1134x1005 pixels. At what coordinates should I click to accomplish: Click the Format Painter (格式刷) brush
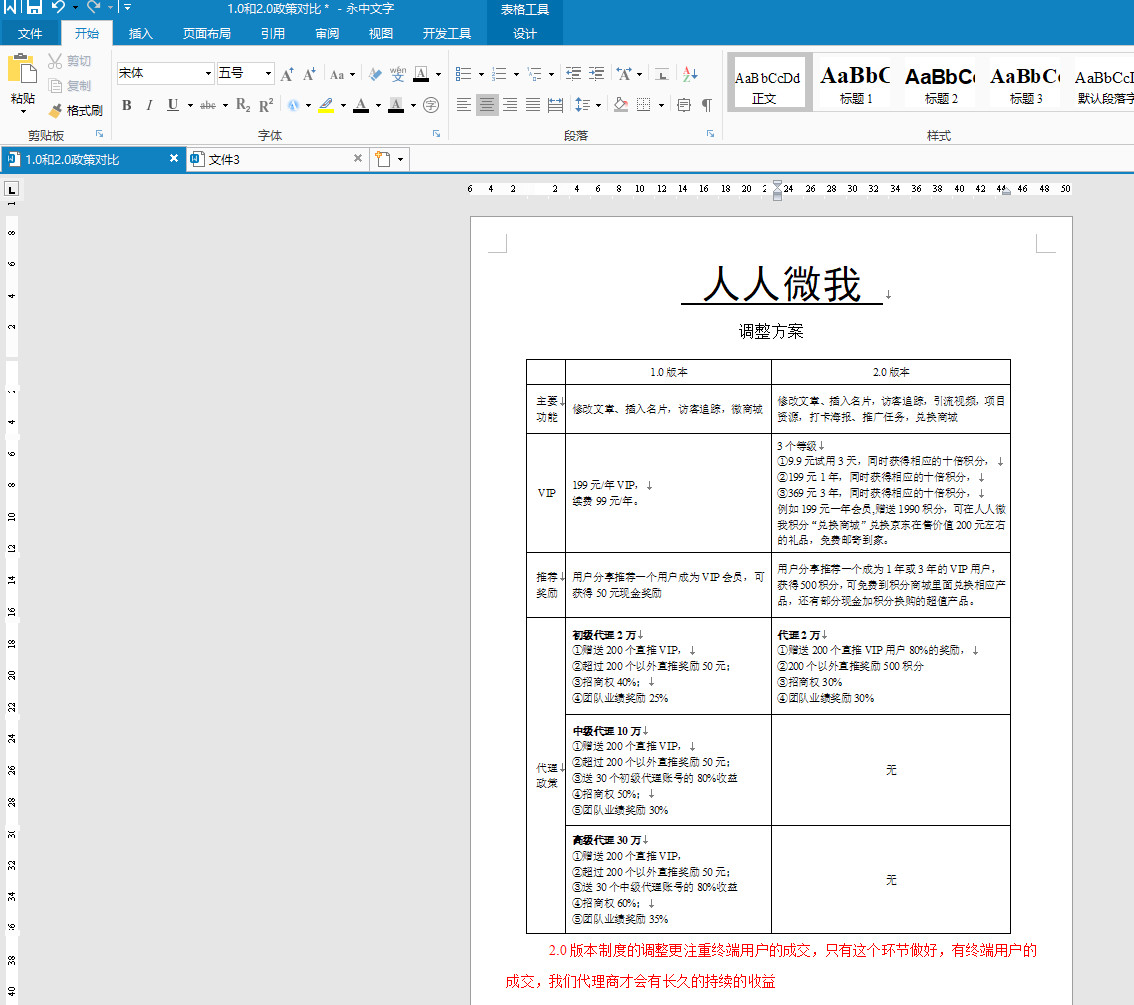click(56, 110)
